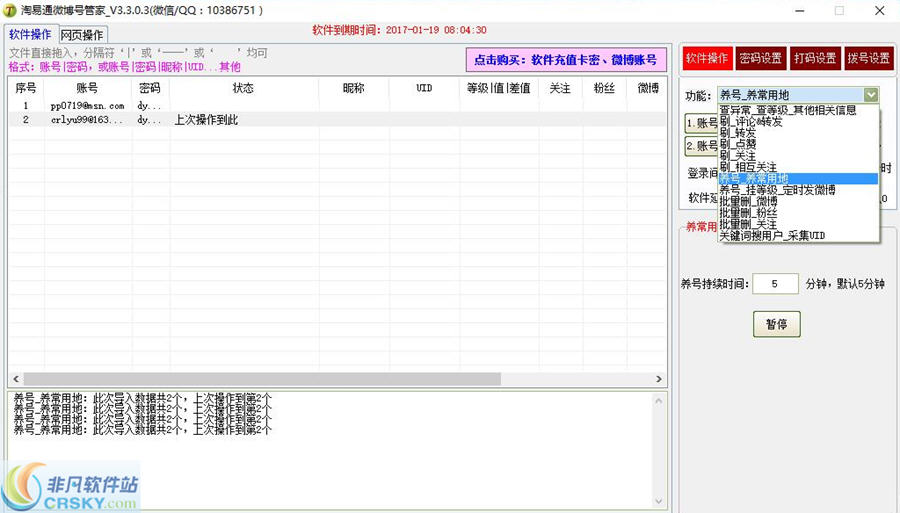
Task: Select 养号_挂等级_定时发微博 option
Action: point(798,190)
